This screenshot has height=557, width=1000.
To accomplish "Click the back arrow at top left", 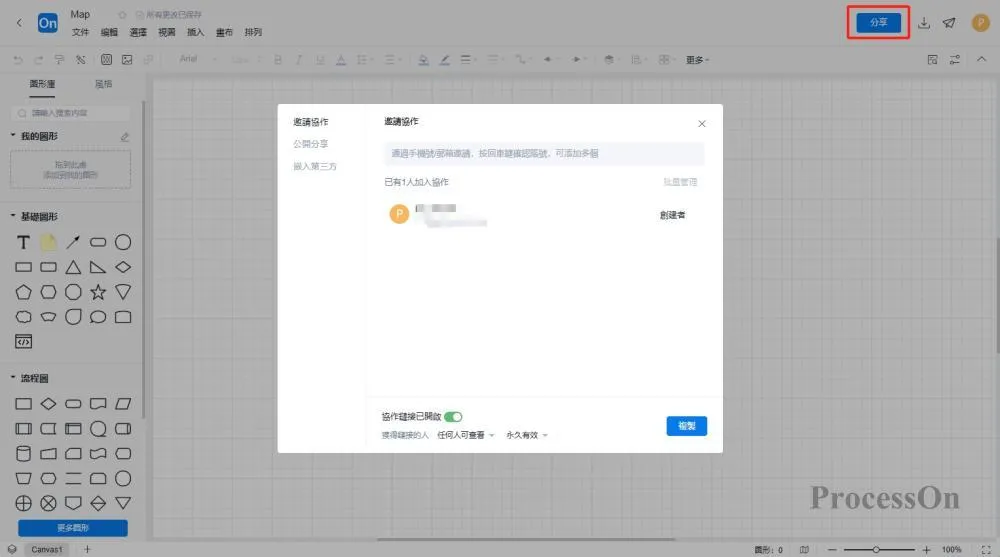I will pos(18,23).
